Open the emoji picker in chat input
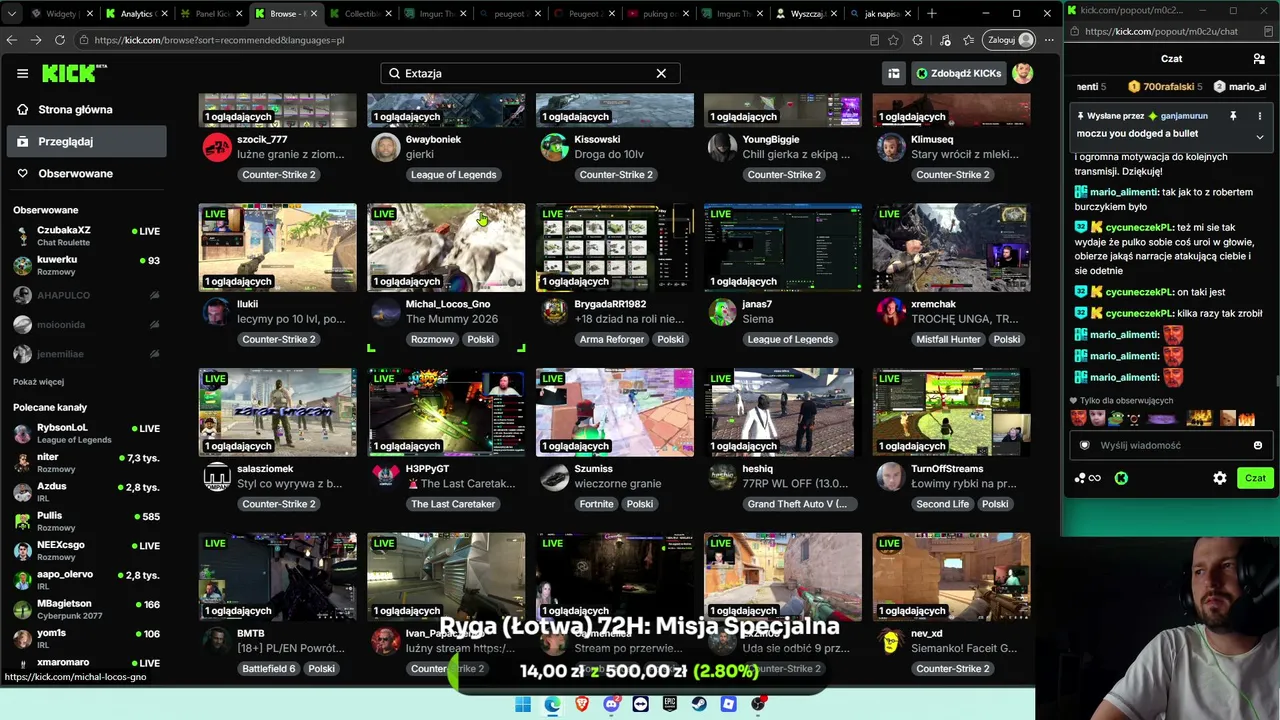 point(1258,445)
